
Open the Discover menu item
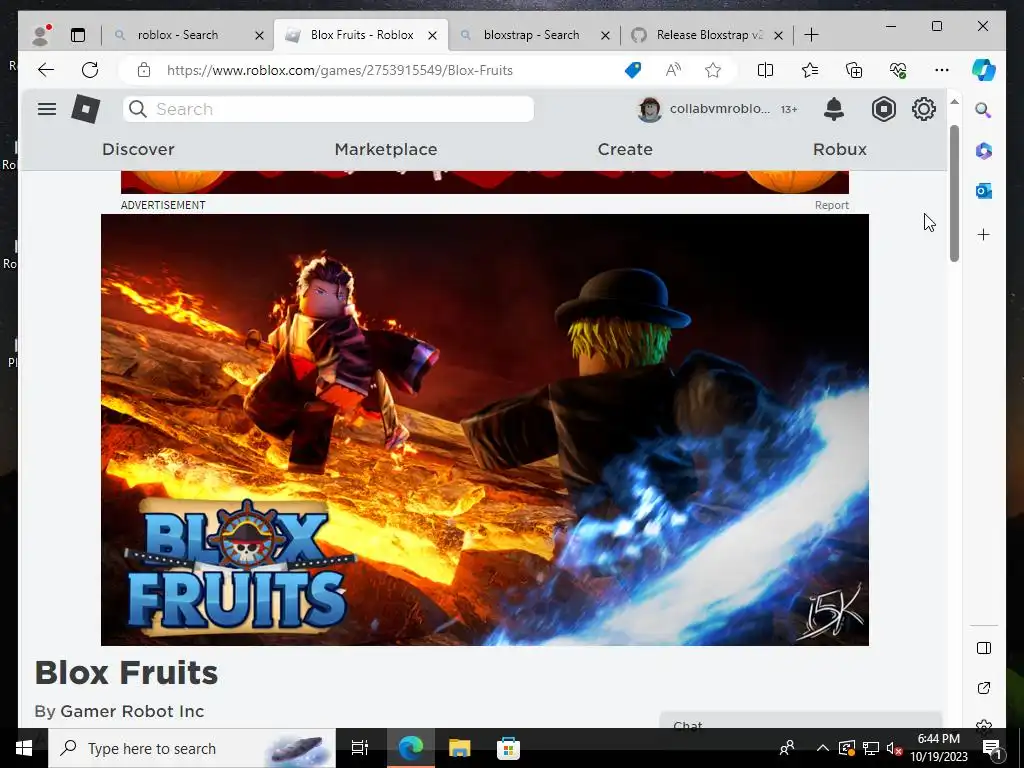pyautogui.click(x=138, y=150)
